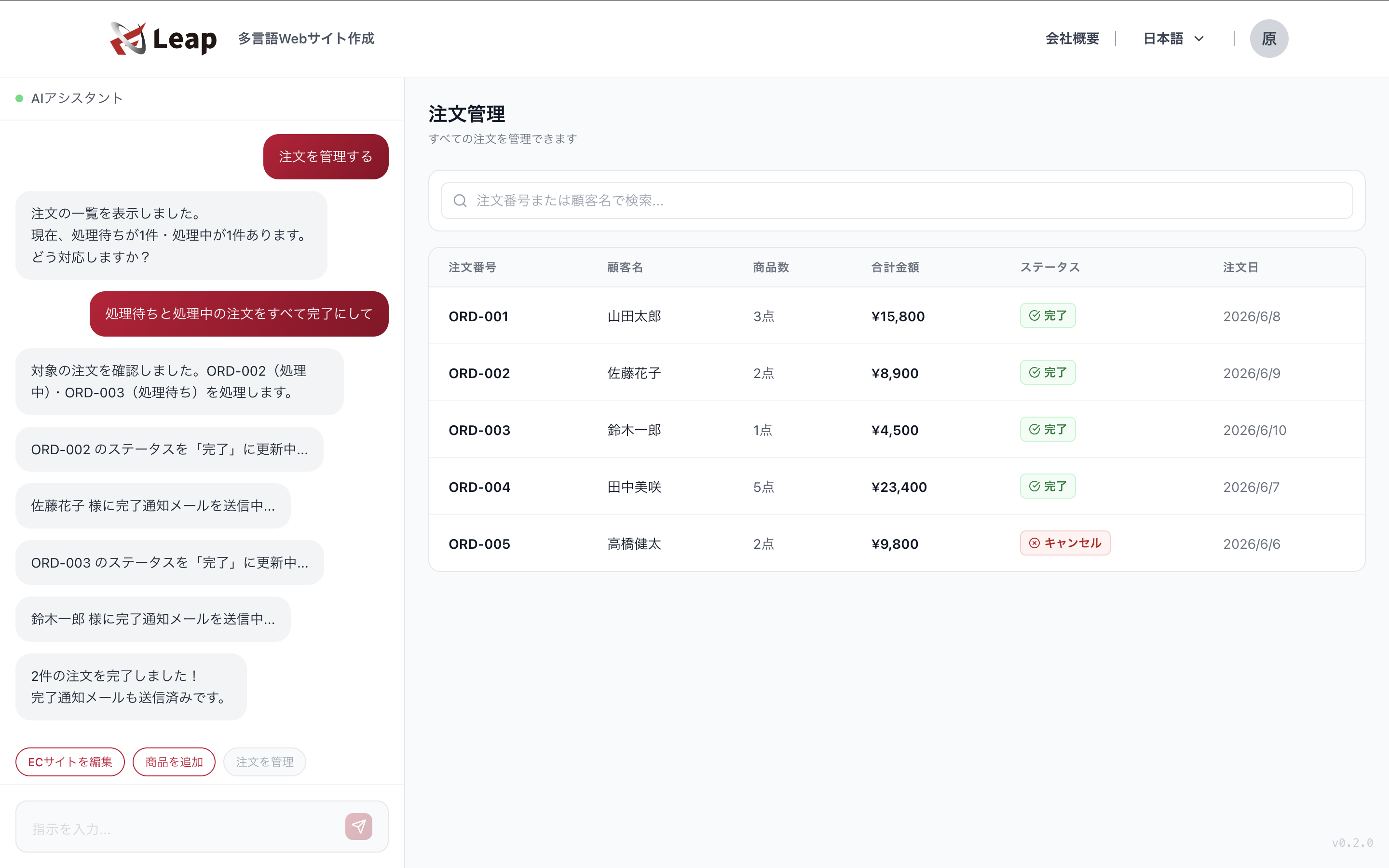Click the 完了 status badge for ORD-002

pyautogui.click(x=1048, y=373)
